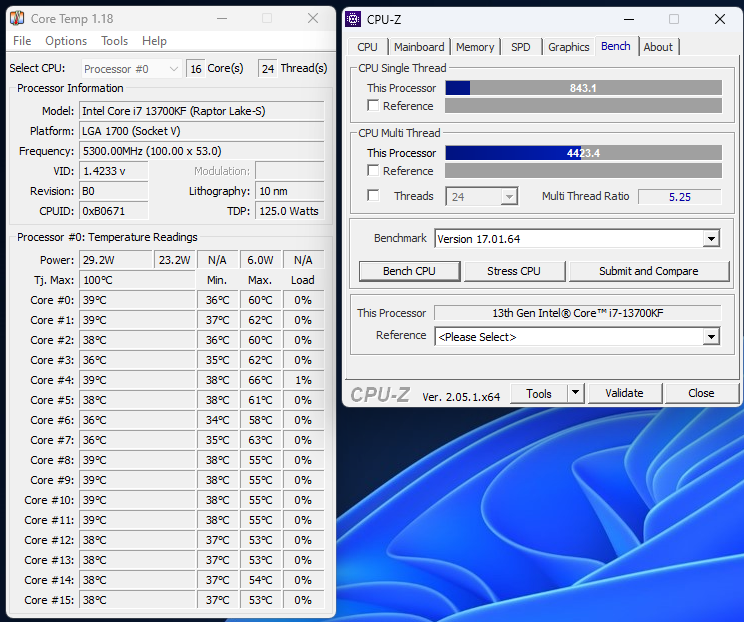Click the Platform value LGA 1700 (Socket V)
This screenshot has width=744, height=622.
coord(202,131)
